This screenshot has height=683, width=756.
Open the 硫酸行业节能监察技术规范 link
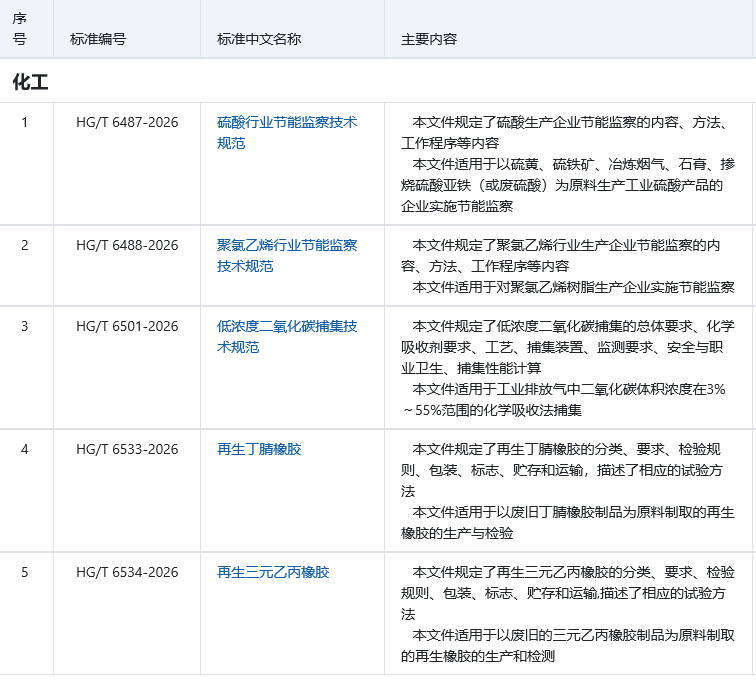[287, 123]
